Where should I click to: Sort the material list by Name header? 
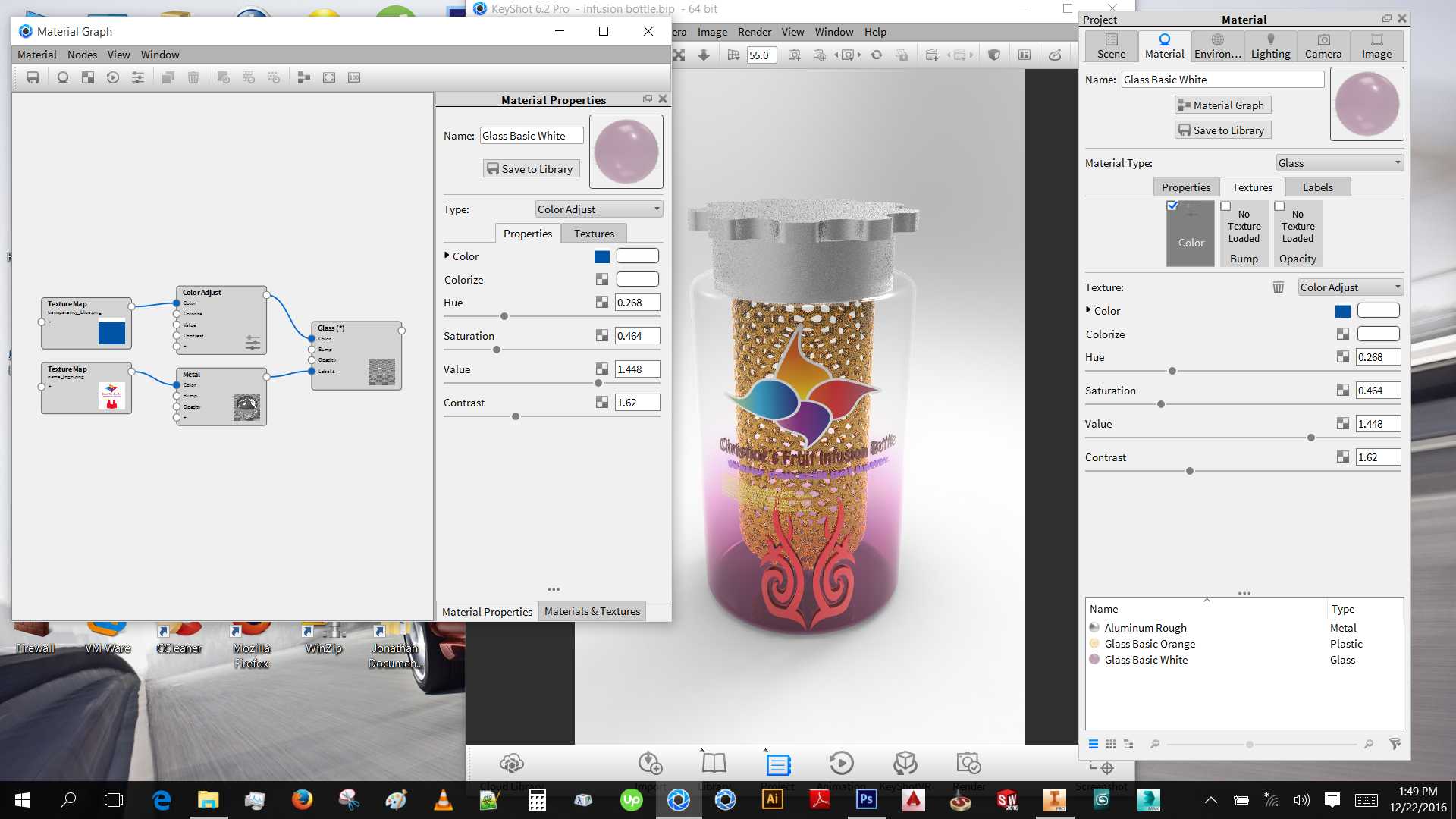(x=1207, y=609)
